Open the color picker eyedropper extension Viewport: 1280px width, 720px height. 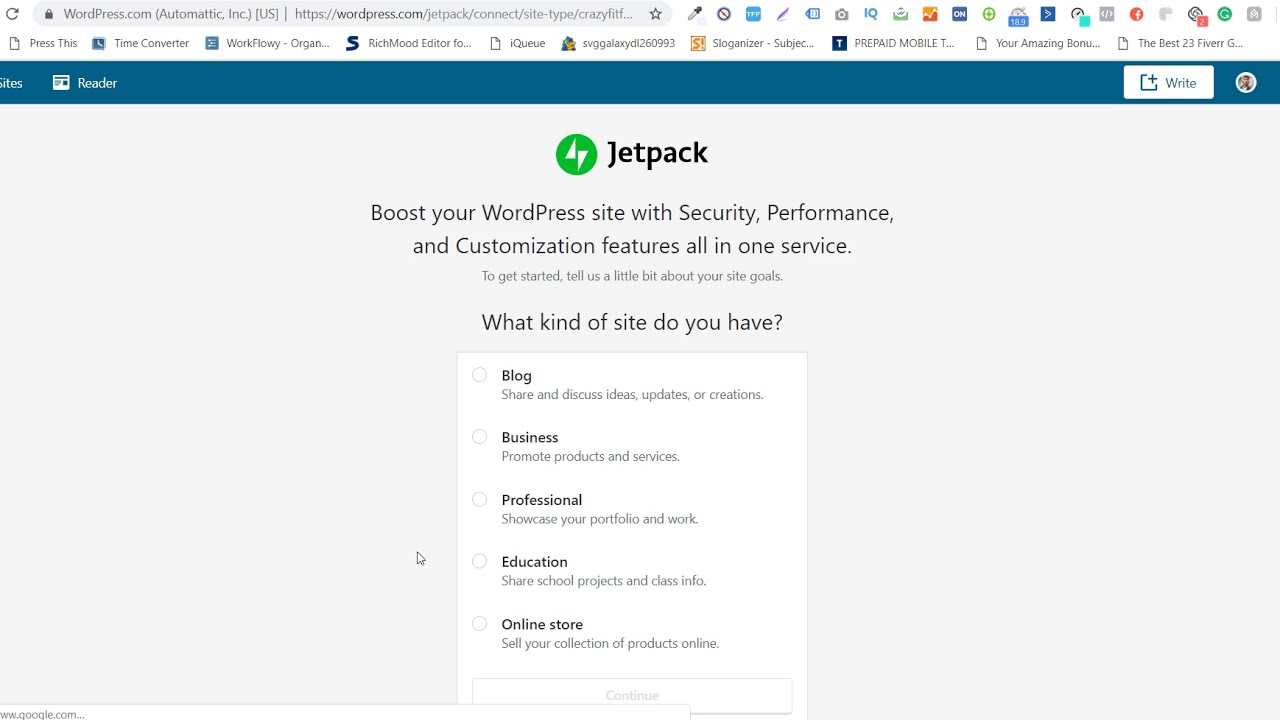pyautogui.click(x=694, y=14)
